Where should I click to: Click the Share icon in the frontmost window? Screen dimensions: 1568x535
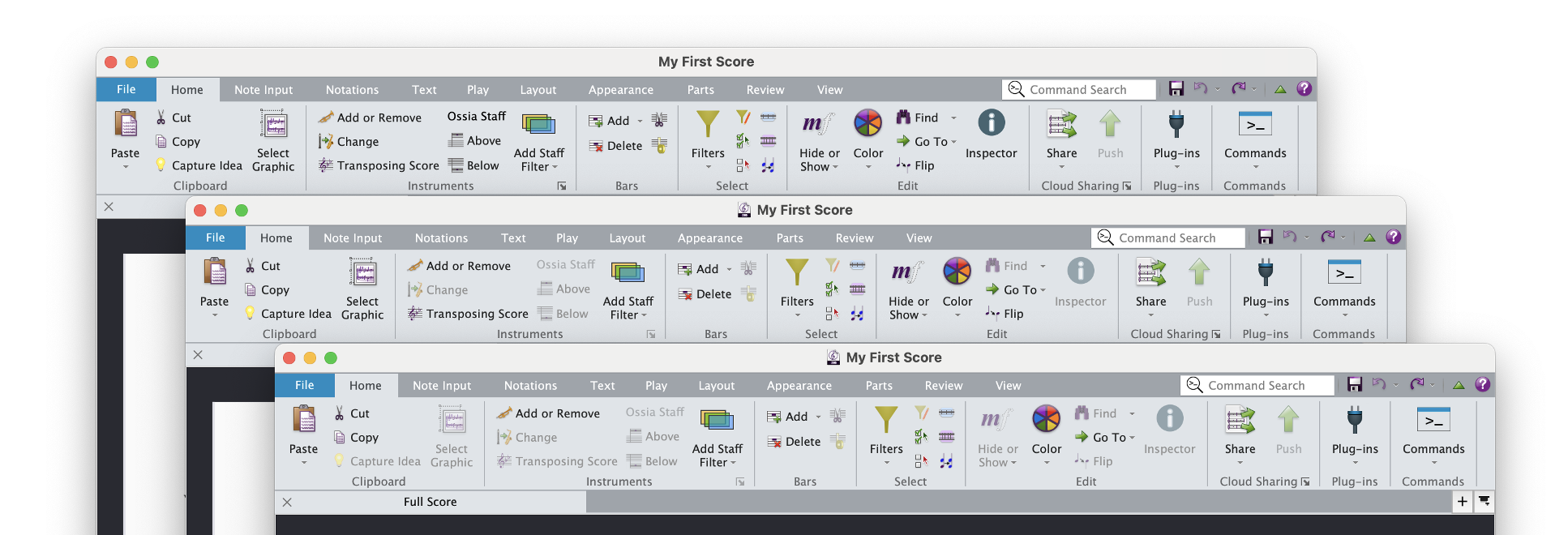coord(1240,421)
